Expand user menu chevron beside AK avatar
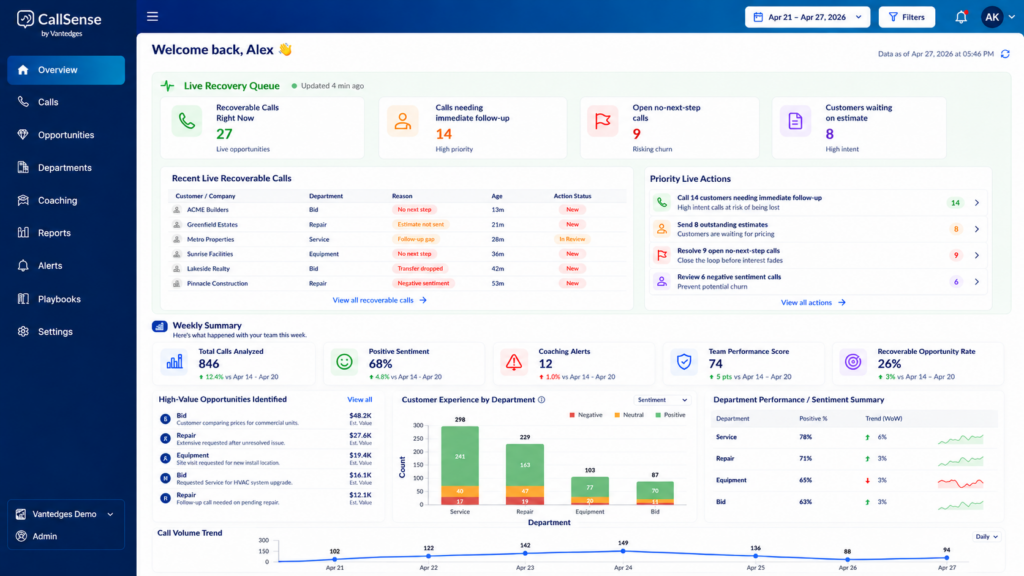This screenshot has height=576, width=1024. click(x=1012, y=17)
